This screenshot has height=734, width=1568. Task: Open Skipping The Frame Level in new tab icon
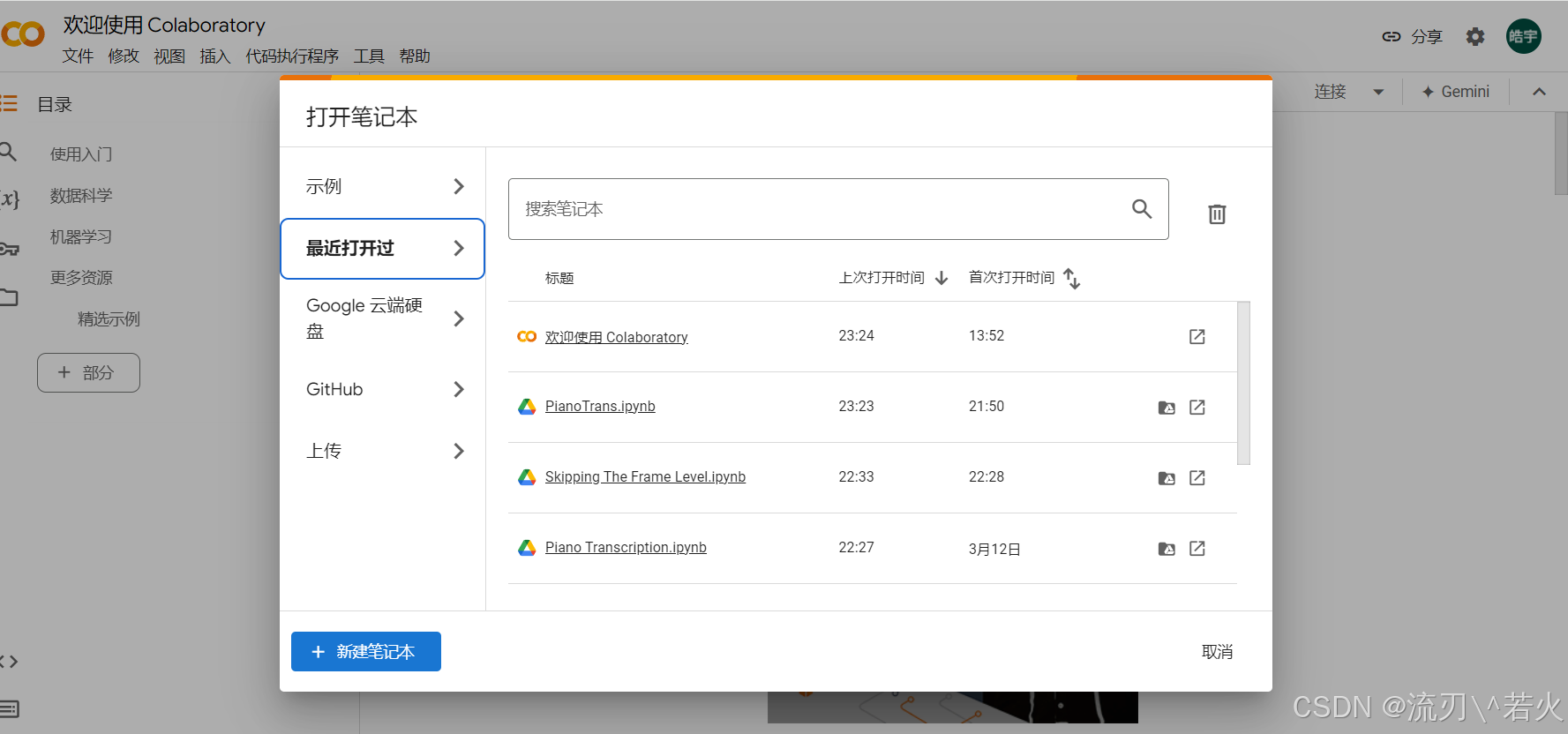click(1197, 477)
